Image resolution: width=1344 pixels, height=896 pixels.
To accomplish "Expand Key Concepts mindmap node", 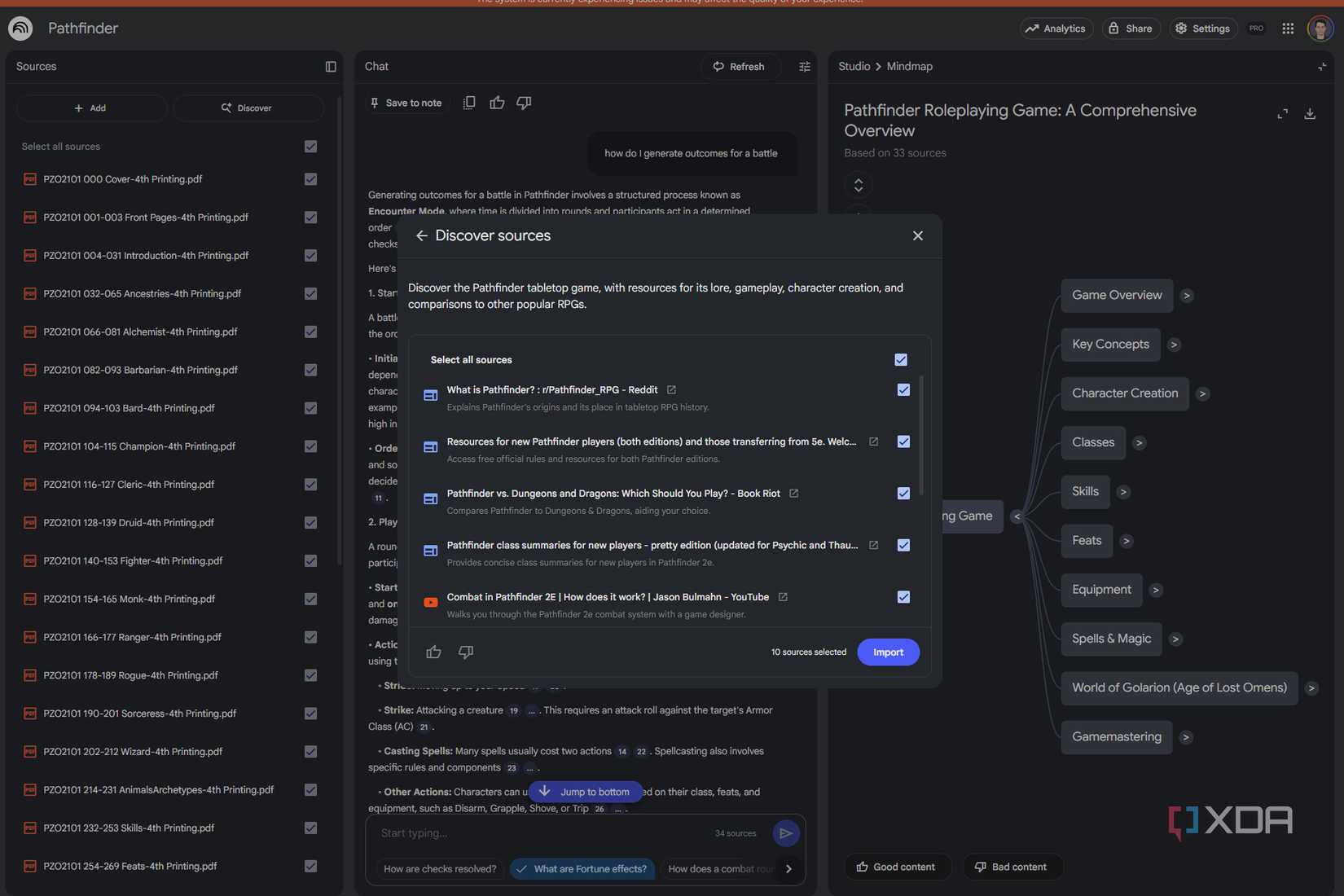I will 1174,345.
